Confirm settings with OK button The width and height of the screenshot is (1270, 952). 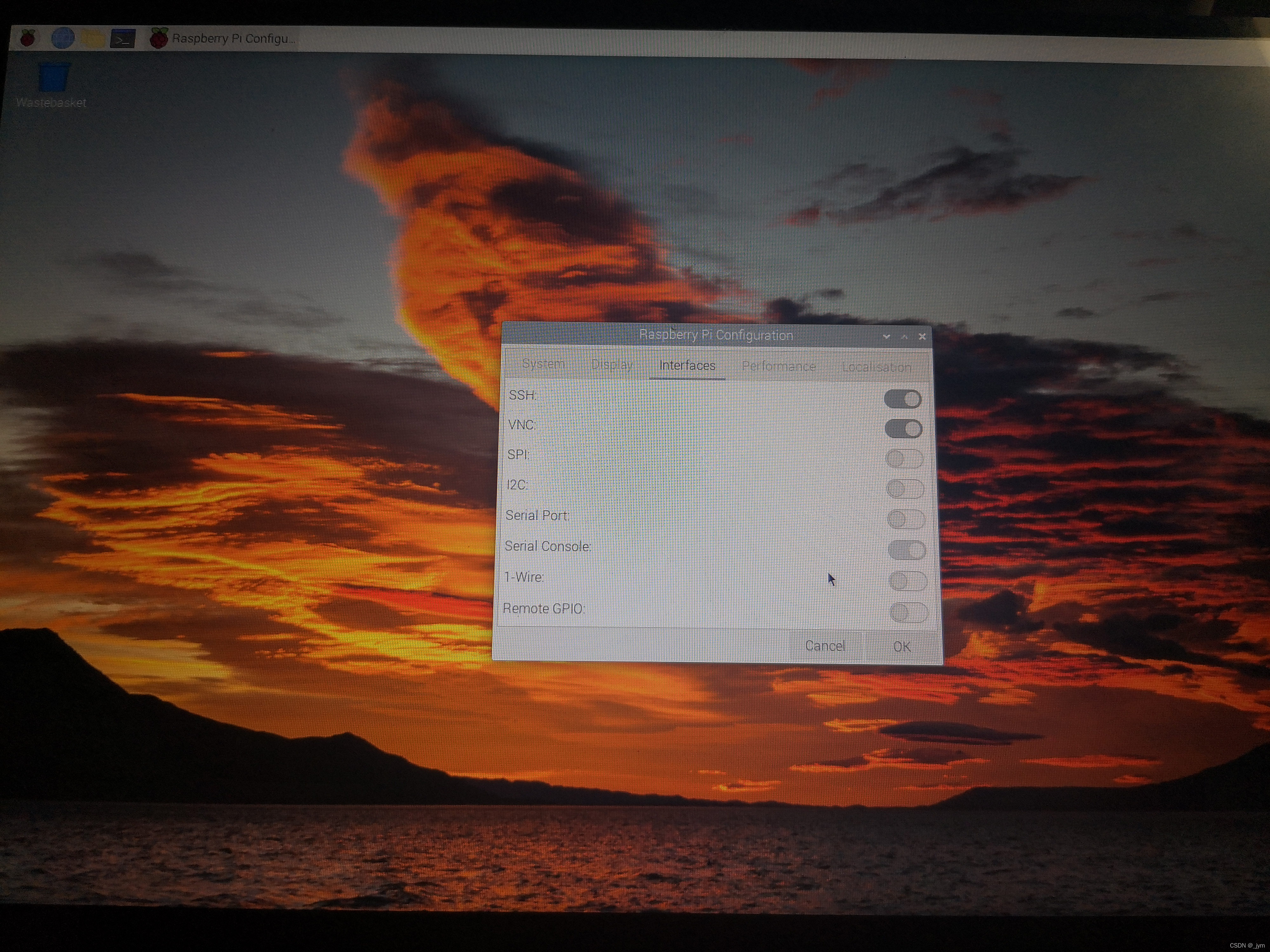point(901,647)
